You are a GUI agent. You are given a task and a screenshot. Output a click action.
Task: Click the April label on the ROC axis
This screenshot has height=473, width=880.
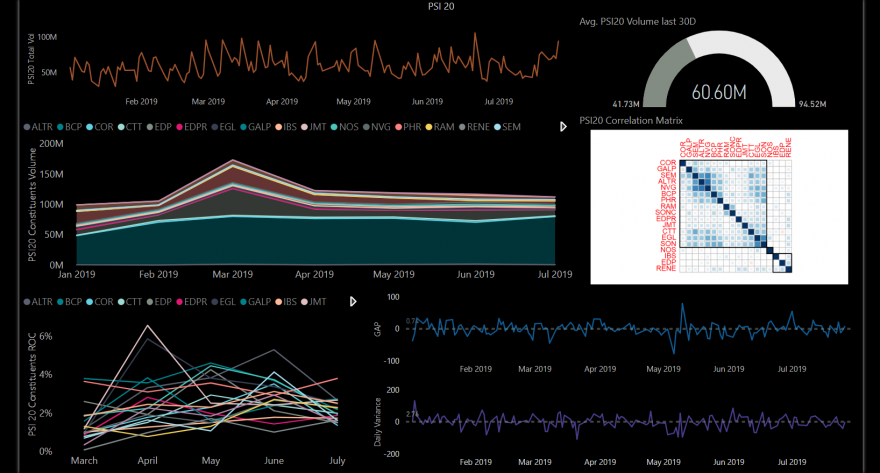[148, 460]
